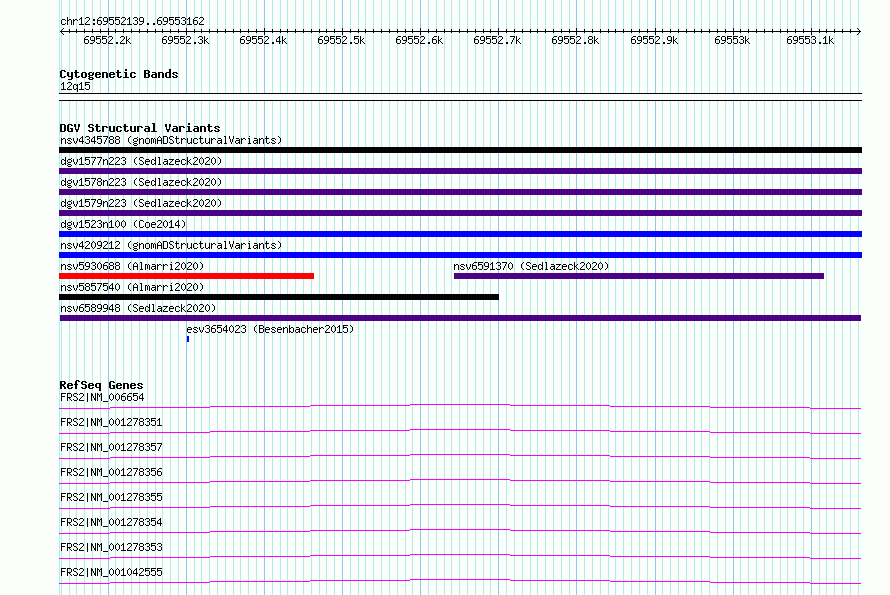Viewport: 890px width, 595px height.
Task: Click the magenta line of FRS2|NM_001278357
Action: (460, 456)
